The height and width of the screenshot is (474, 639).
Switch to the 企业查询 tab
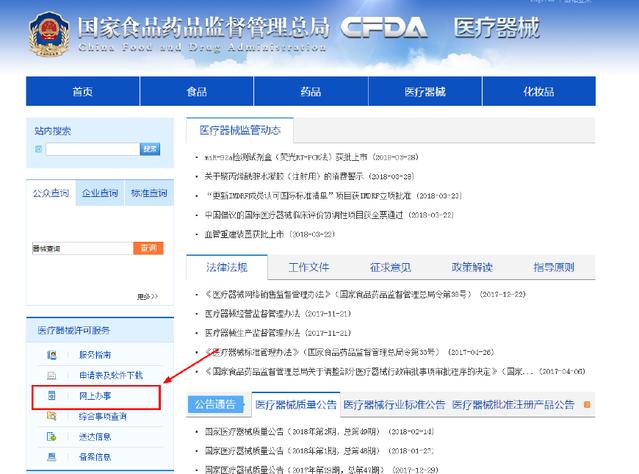pos(98,193)
